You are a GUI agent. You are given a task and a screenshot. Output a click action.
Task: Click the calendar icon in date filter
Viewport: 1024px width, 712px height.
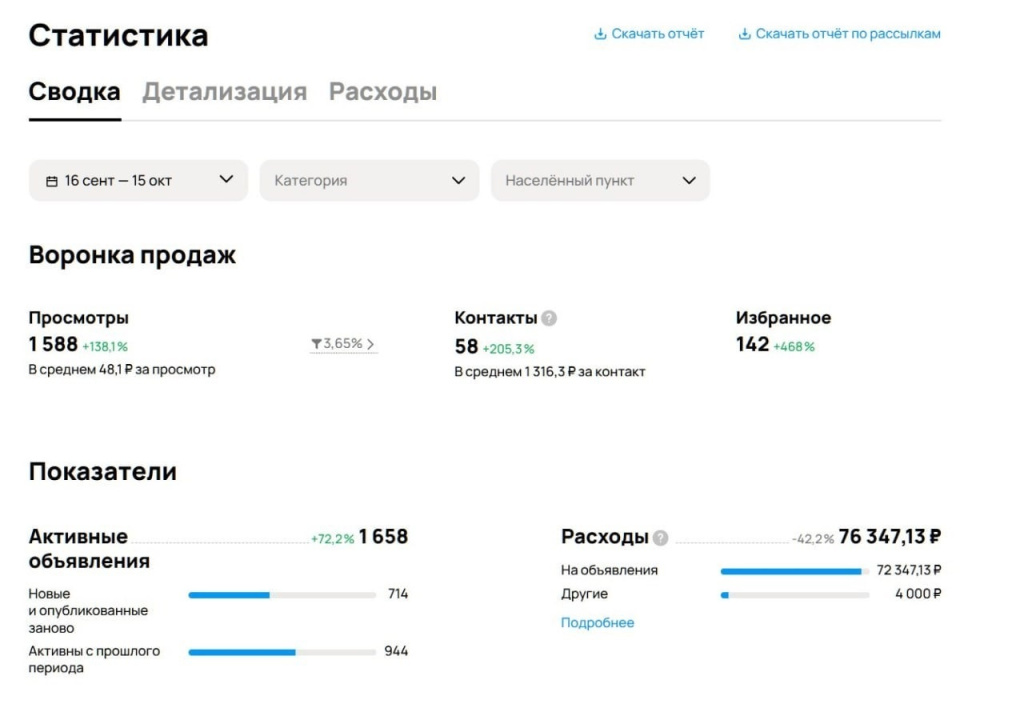coord(52,181)
